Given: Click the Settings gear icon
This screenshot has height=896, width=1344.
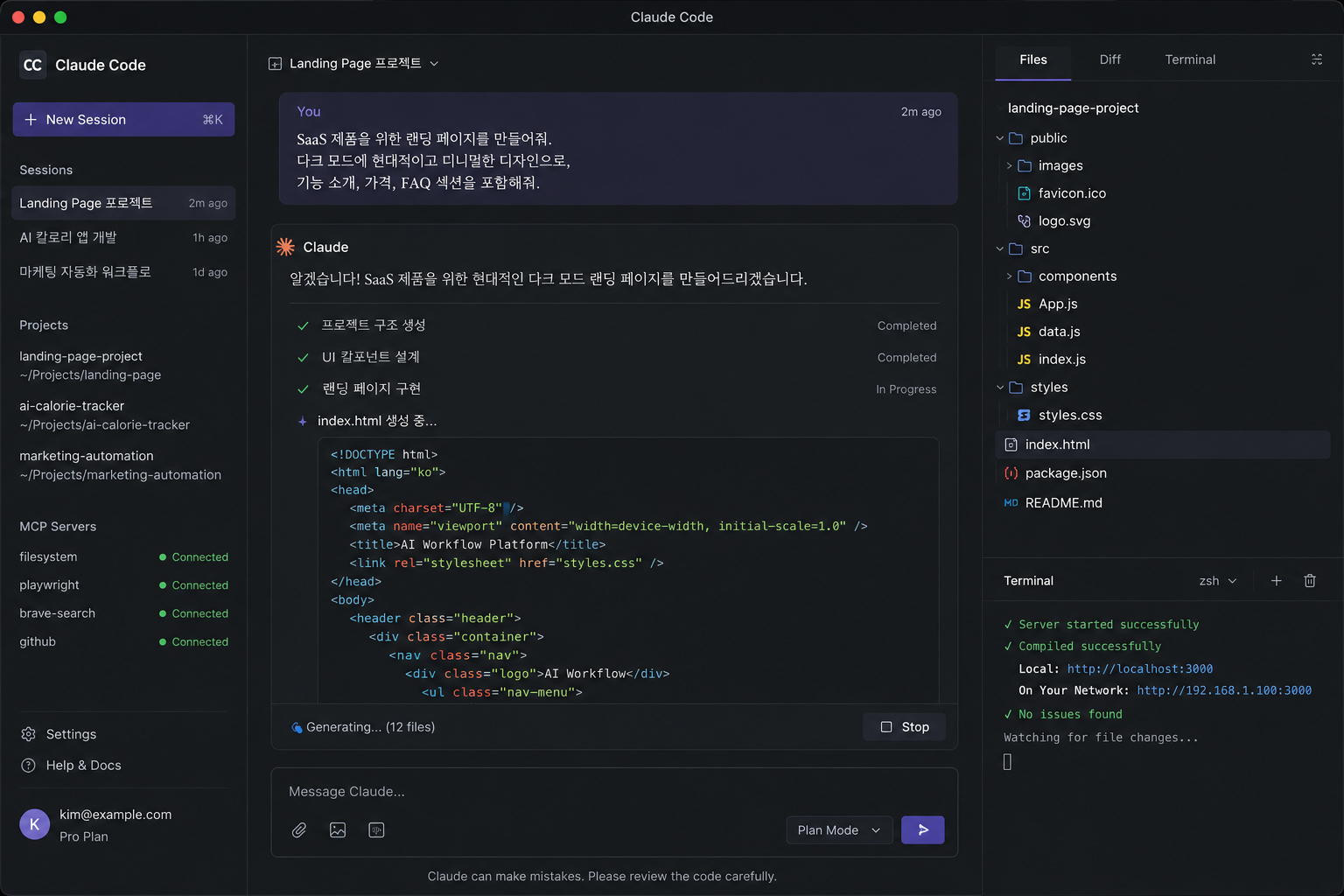Looking at the screenshot, I should click(28, 734).
